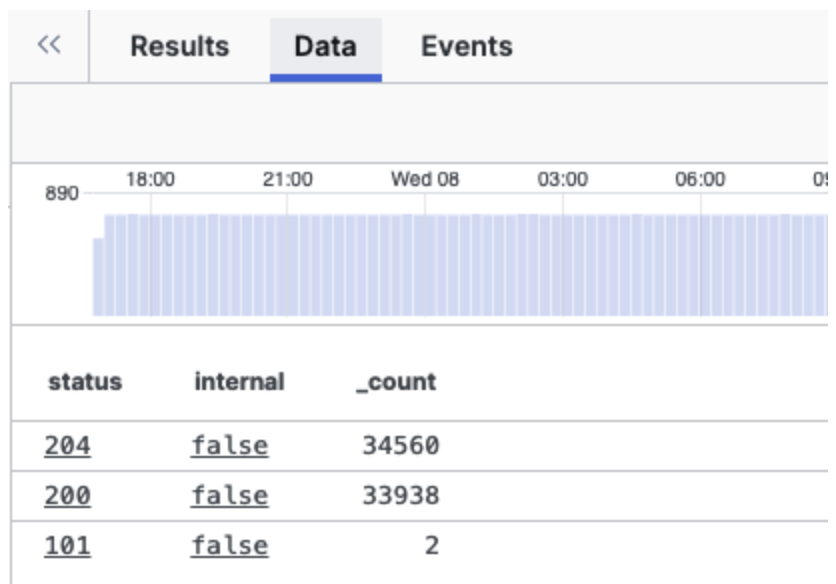This screenshot has height=584, width=836.
Task: Click the _count column header
Action: point(396,381)
